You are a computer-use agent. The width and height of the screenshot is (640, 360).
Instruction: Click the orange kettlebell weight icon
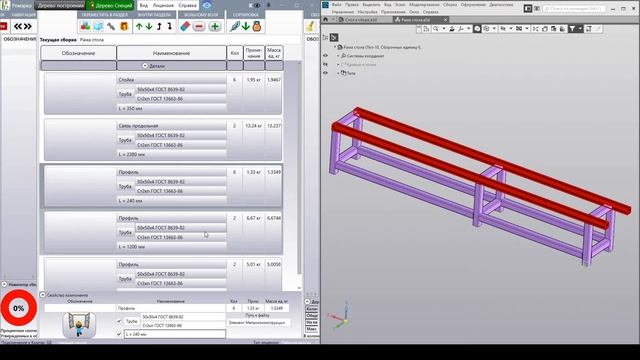tap(257, 26)
